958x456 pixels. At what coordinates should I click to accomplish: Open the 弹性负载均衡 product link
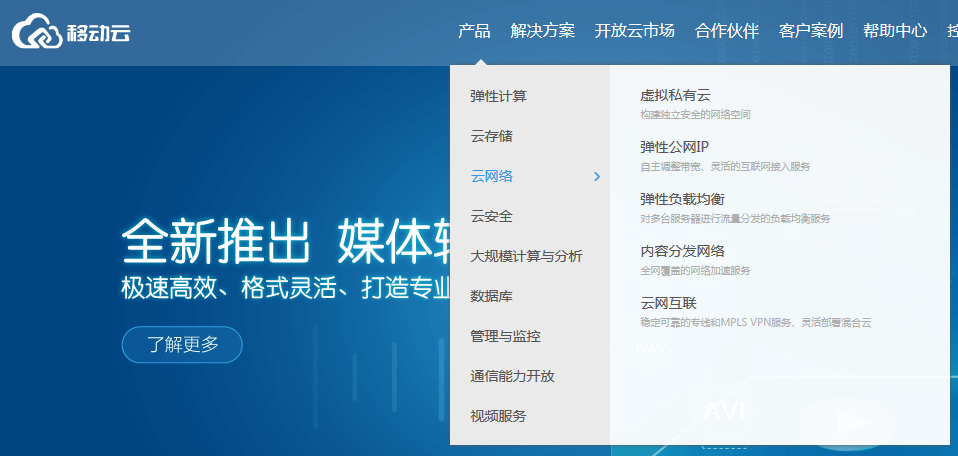[x=682, y=199]
